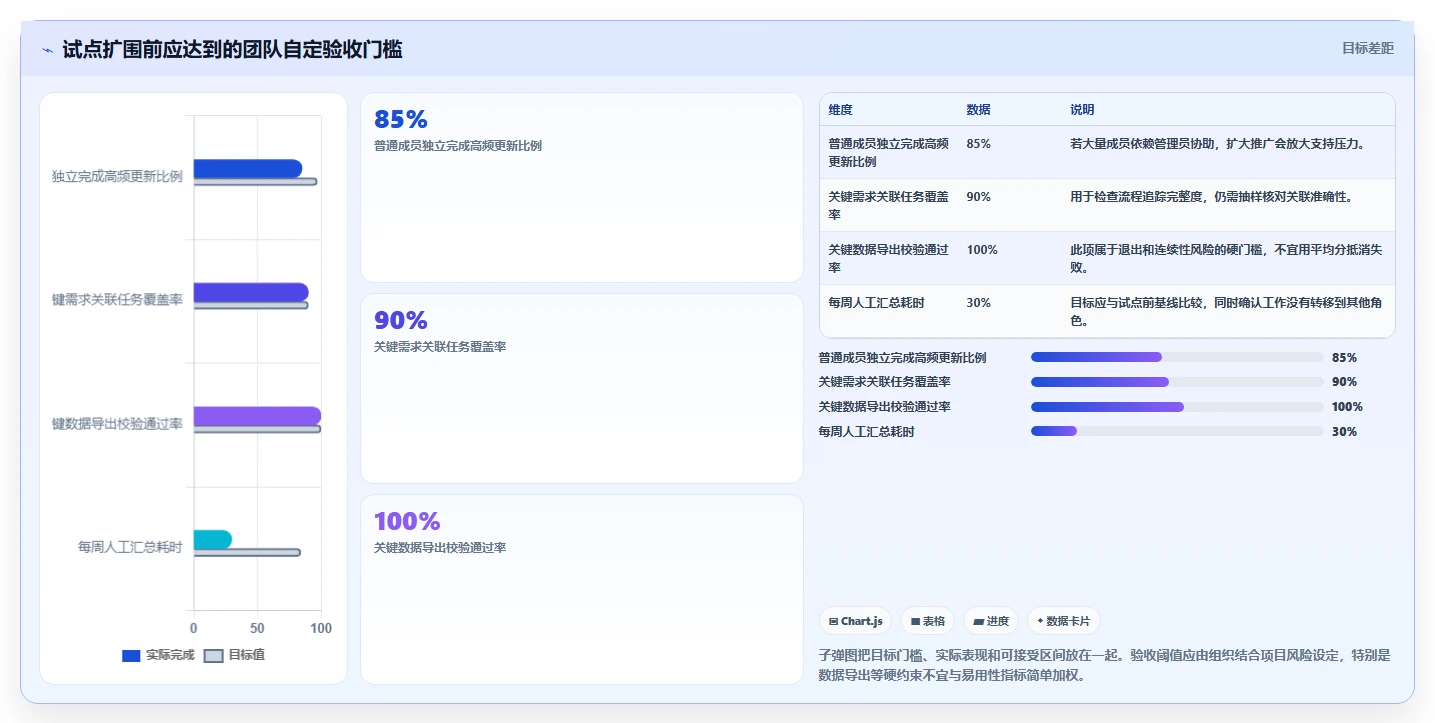Click the description starting 此项属于退出和连续性风险
The height and width of the screenshot is (723, 1435).
[1226, 258]
